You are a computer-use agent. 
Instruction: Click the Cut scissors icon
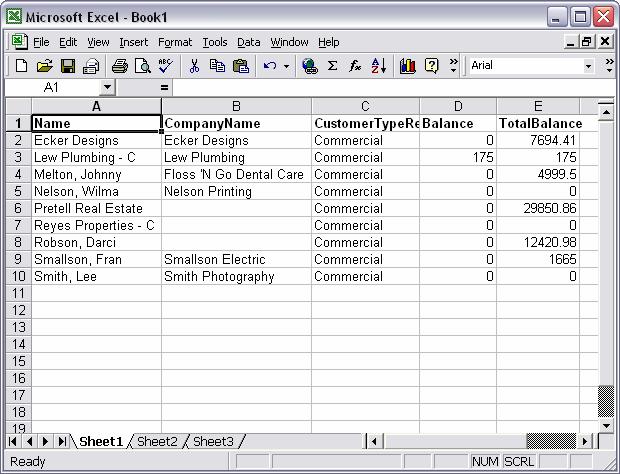[x=195, y=66]
